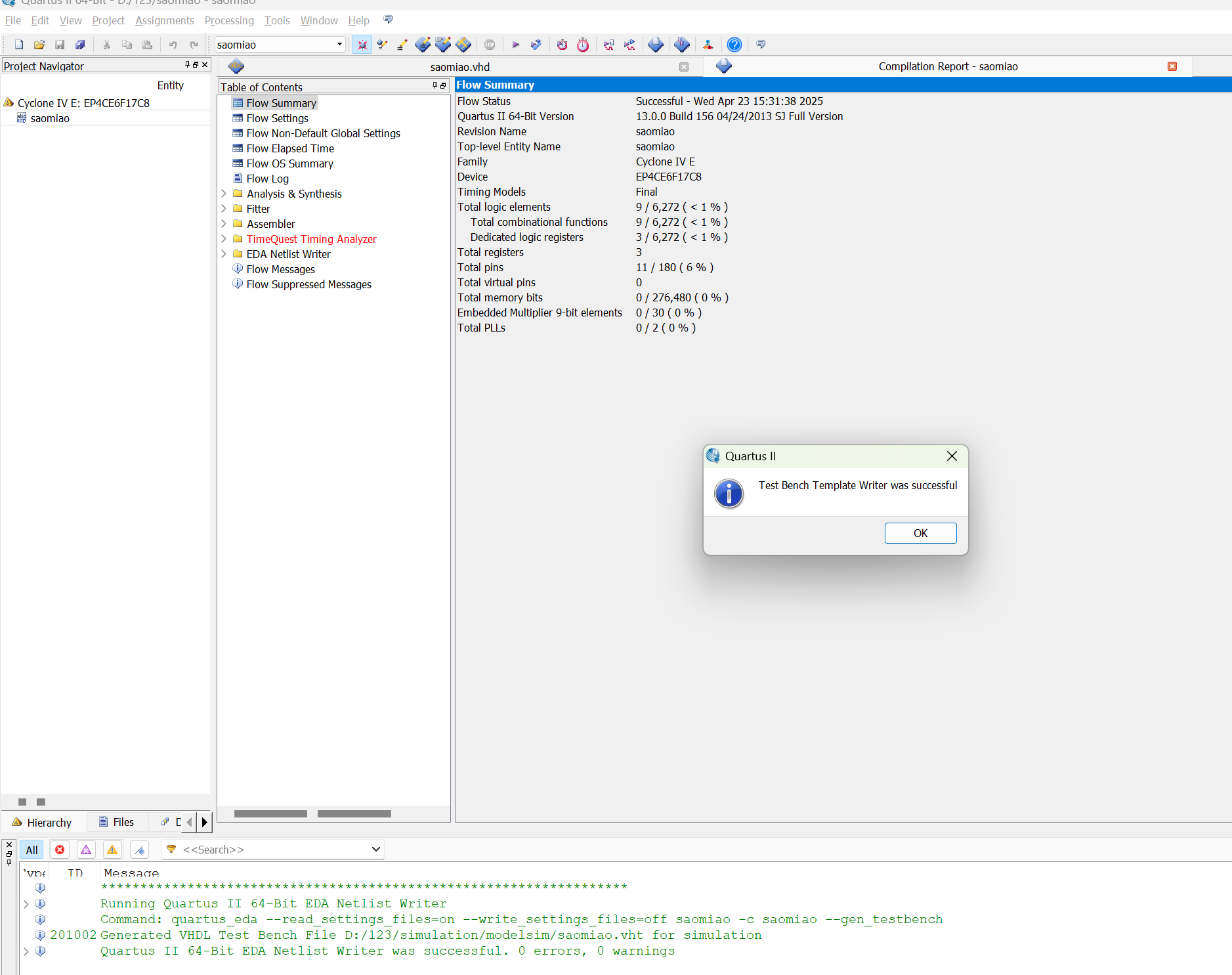
Task: Click the New file toolbar icon
Action: 19,45
